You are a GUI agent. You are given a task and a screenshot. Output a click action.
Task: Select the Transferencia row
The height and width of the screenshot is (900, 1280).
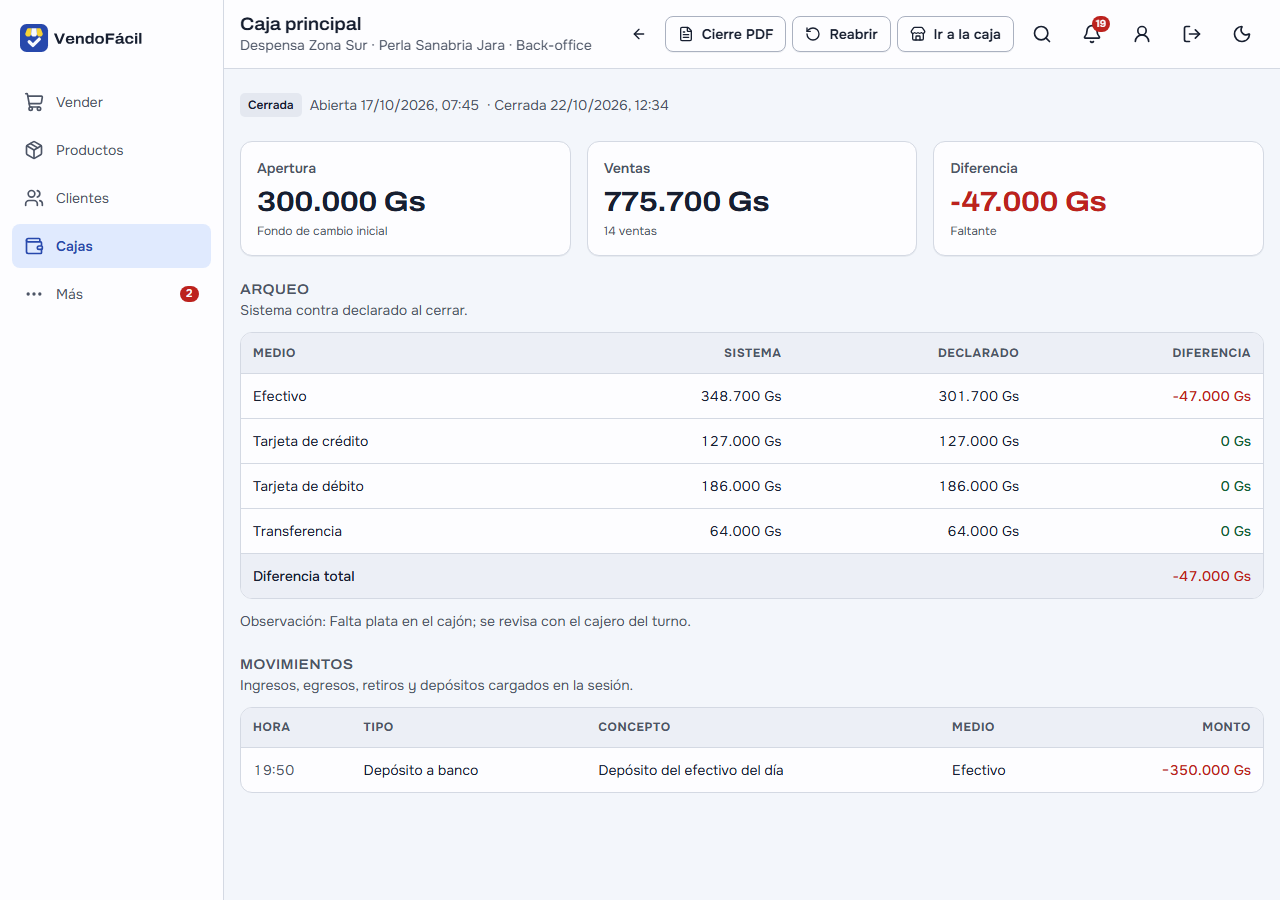tap(752, 531)
